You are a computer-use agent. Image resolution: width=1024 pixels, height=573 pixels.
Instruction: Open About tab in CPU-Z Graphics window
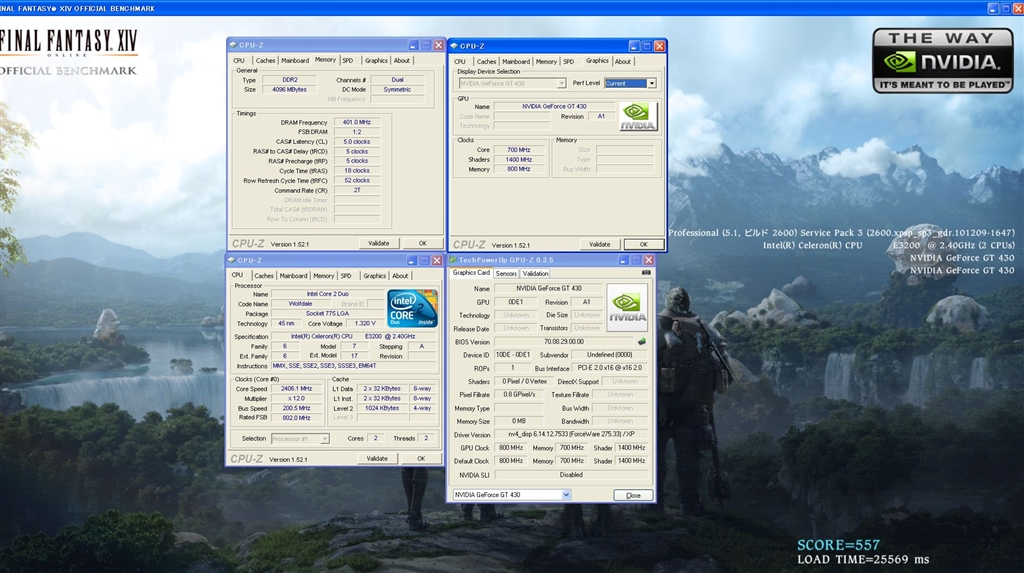[623, 61]
